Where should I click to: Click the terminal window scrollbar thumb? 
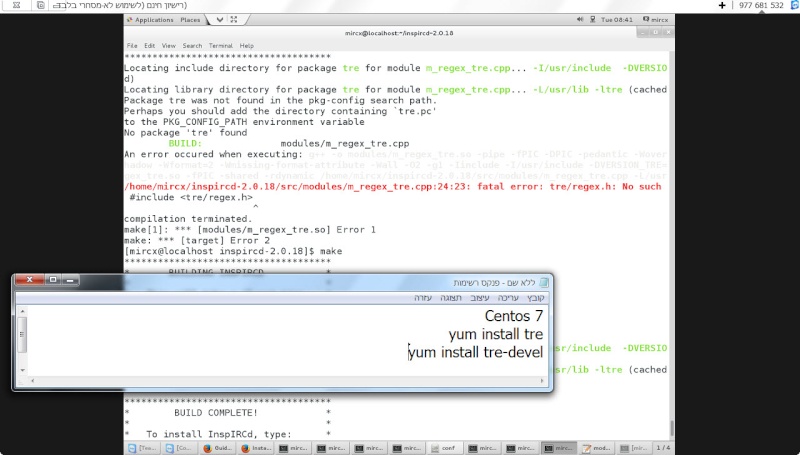pyautogui.click(x=671, y=427)
